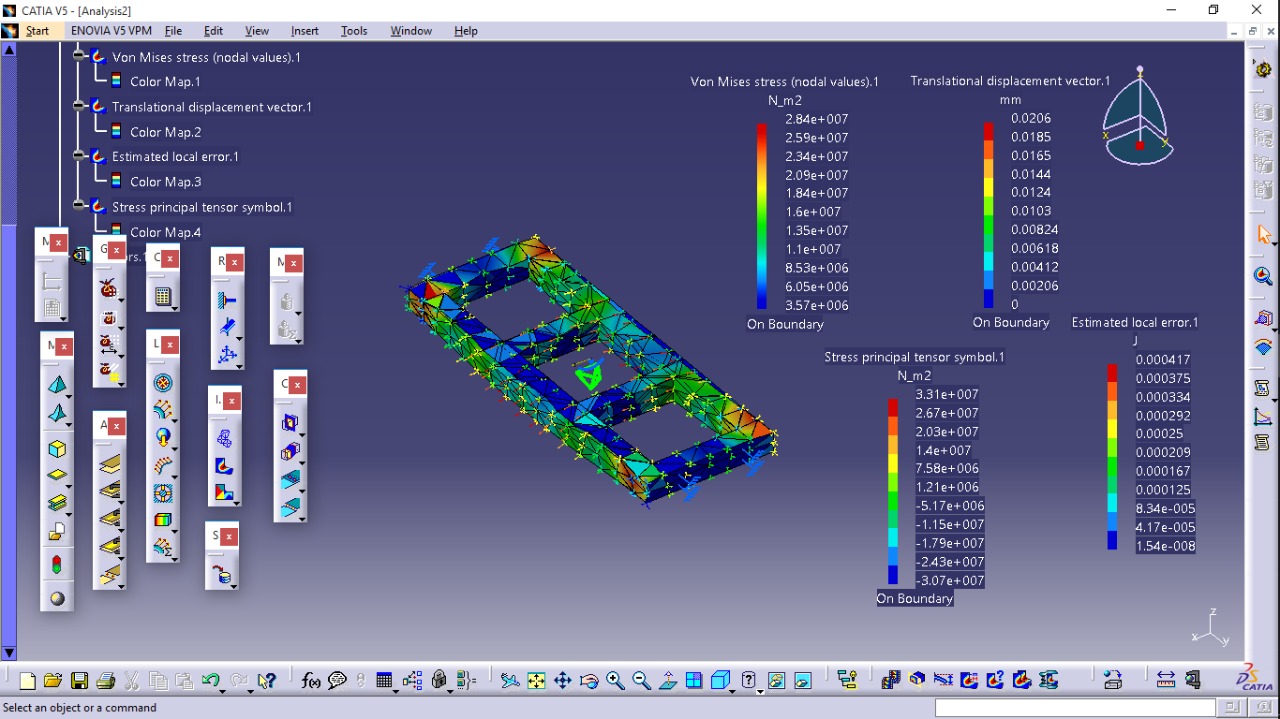Click the Print icon
The height and width of the screenshot is (719, 1280).
point(106,681)
